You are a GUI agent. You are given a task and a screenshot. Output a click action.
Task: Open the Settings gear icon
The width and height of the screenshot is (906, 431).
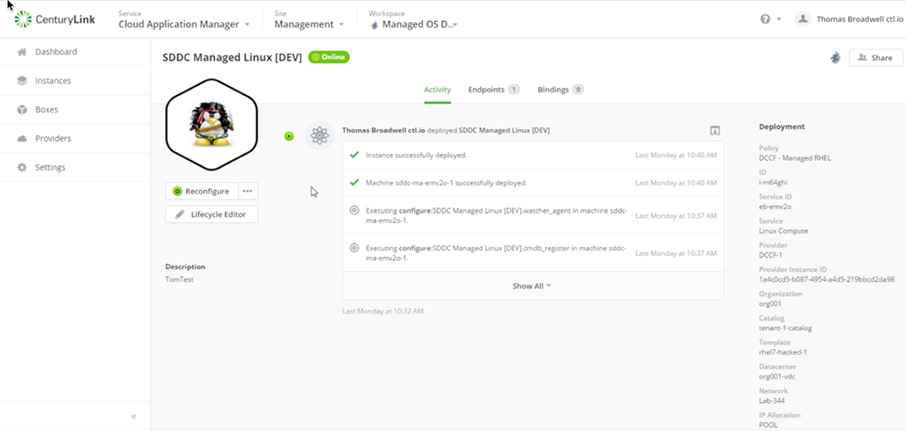coord(22,168)
